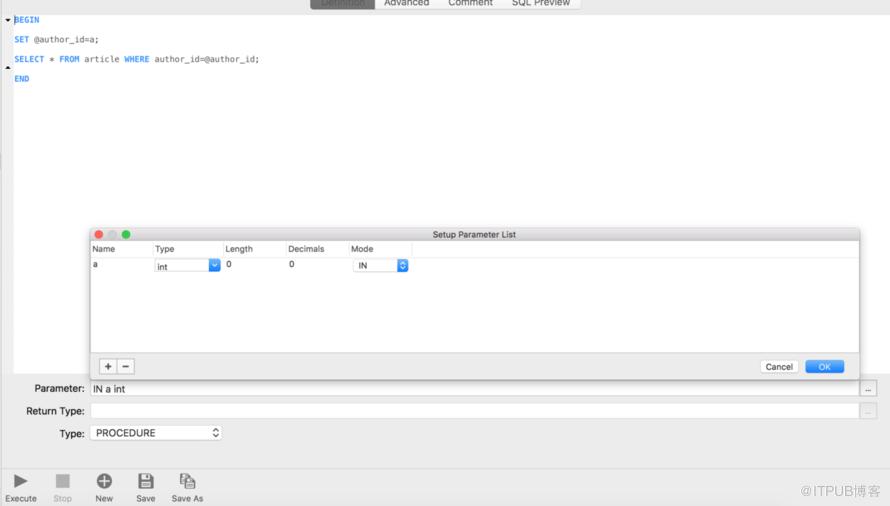Screen dimensions: 890x506
Task: Choose the Save As icon
Action: (187, 481)
